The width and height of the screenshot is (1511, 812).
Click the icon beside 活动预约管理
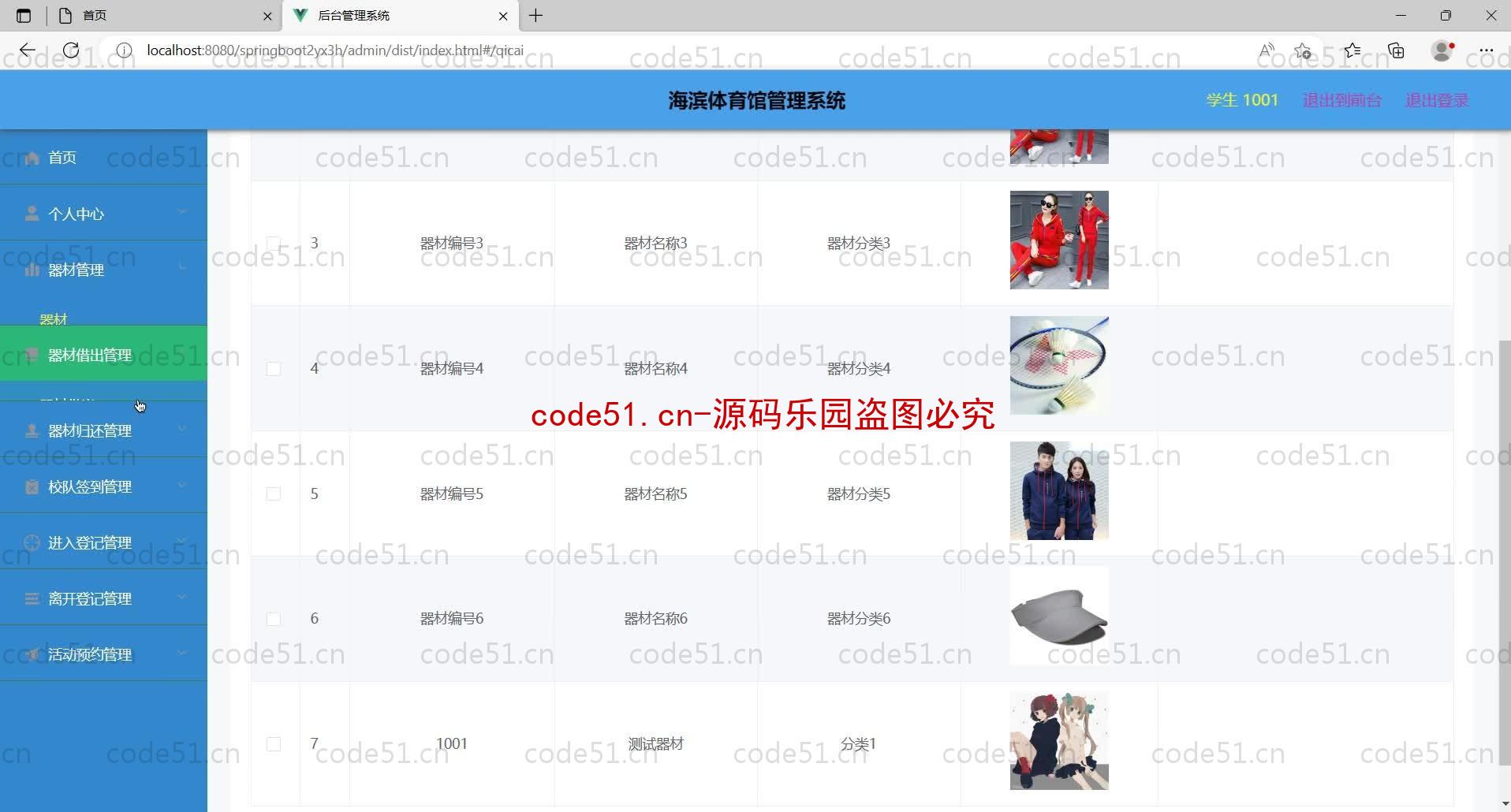[x=32, y=654]
